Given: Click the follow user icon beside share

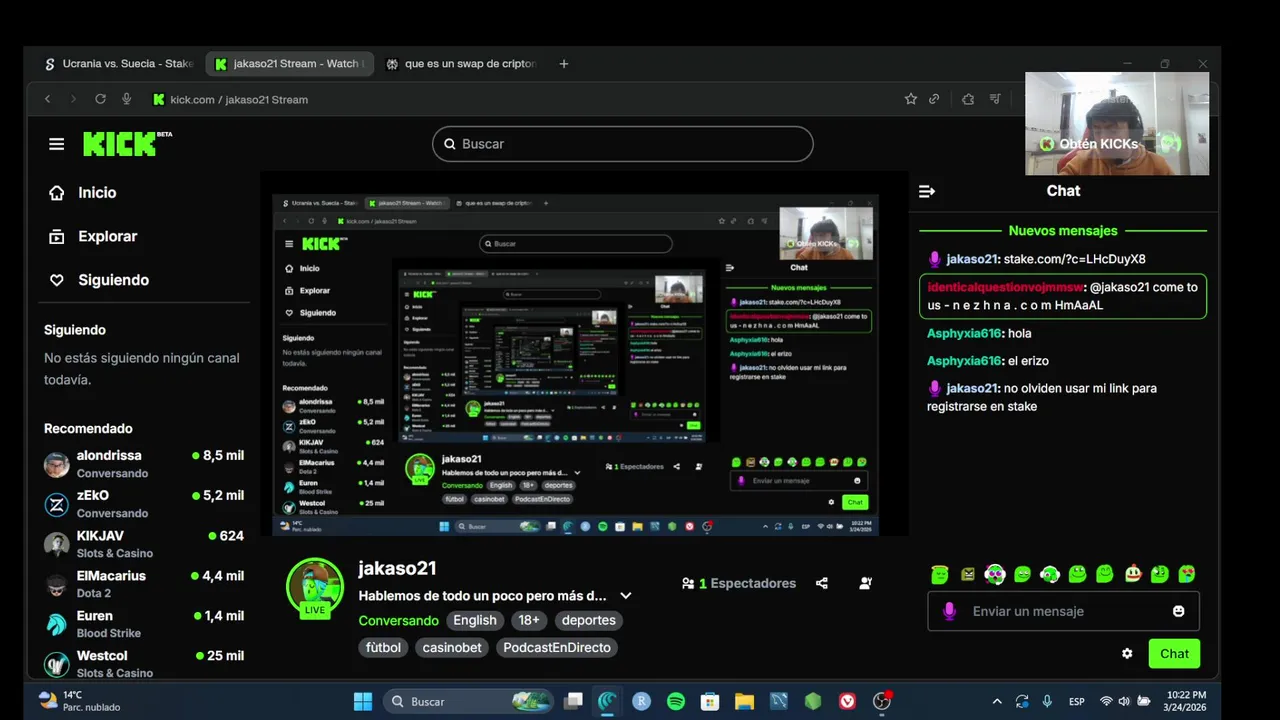Looking at the screenshot, I should 866,583.
